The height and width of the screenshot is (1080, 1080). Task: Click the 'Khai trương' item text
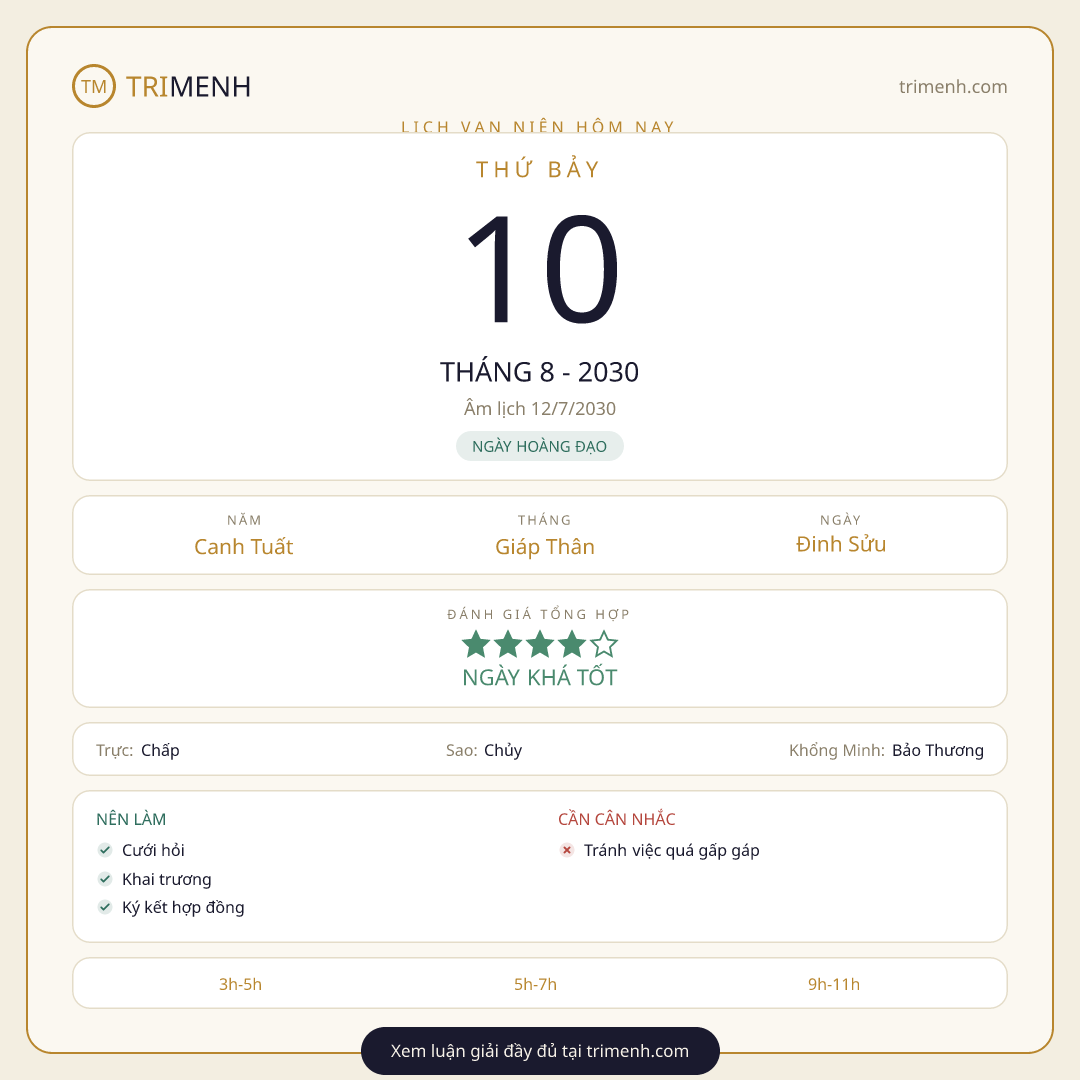(x=167, y=879)
